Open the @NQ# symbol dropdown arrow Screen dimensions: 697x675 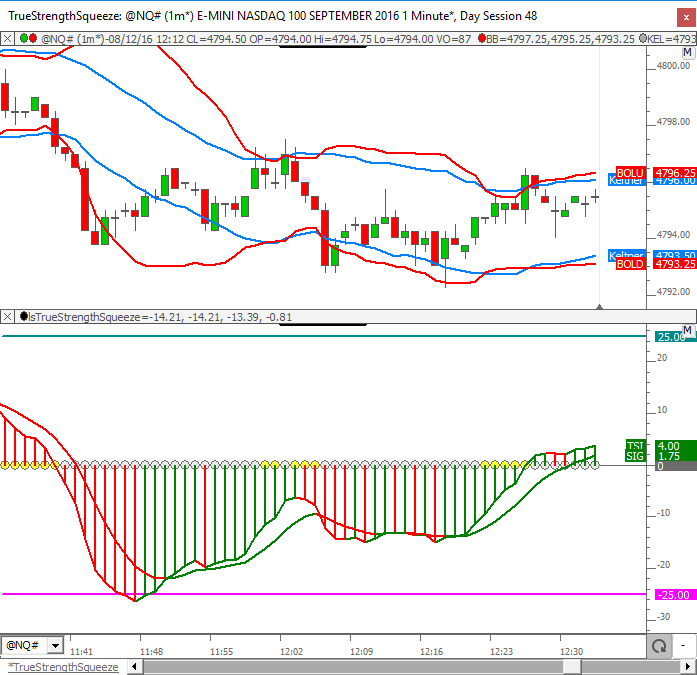[x=54, y=646]
